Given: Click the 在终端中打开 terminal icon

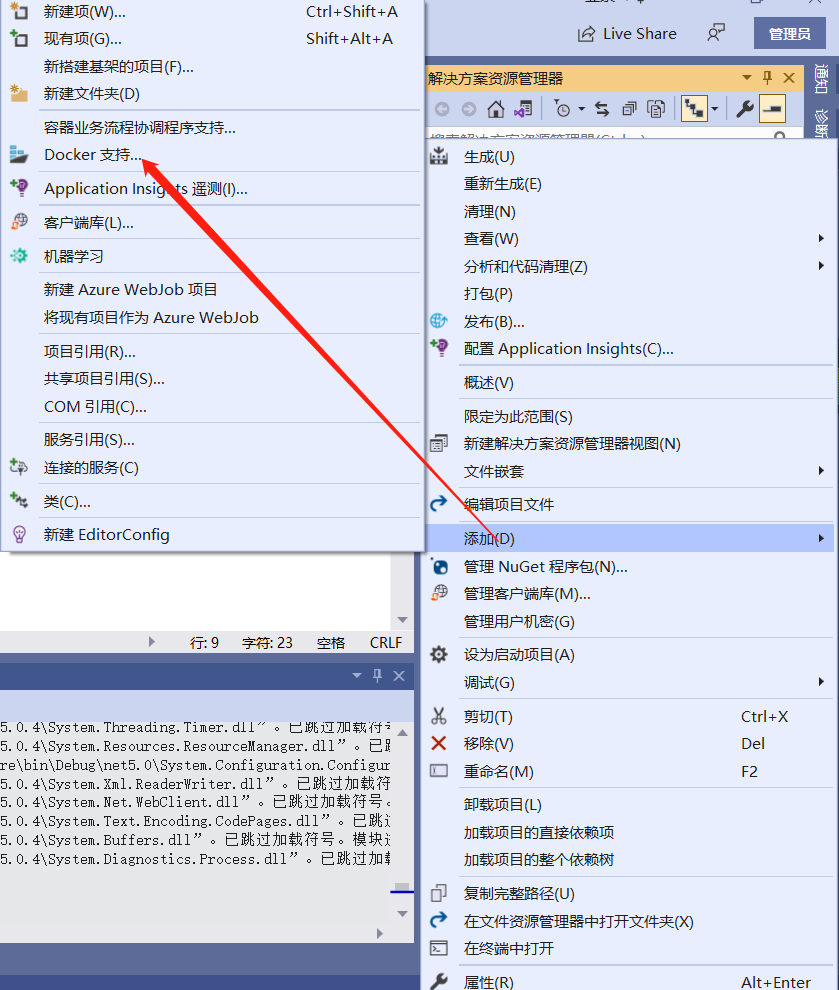Looking at the screenshot, I should (x=439, y=948).
